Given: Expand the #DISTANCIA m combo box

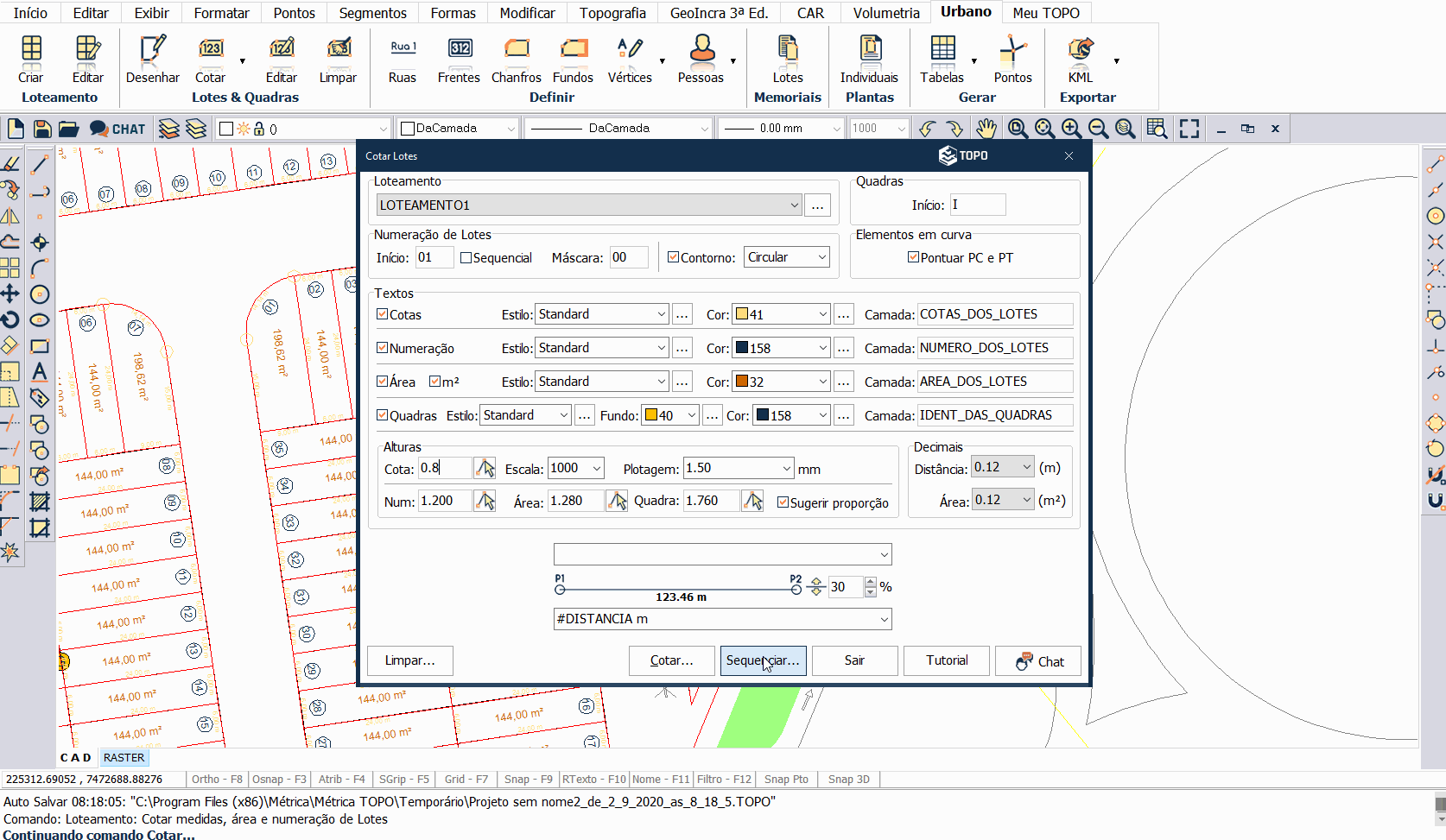Looking at the screenshot, I should point(884,619).
